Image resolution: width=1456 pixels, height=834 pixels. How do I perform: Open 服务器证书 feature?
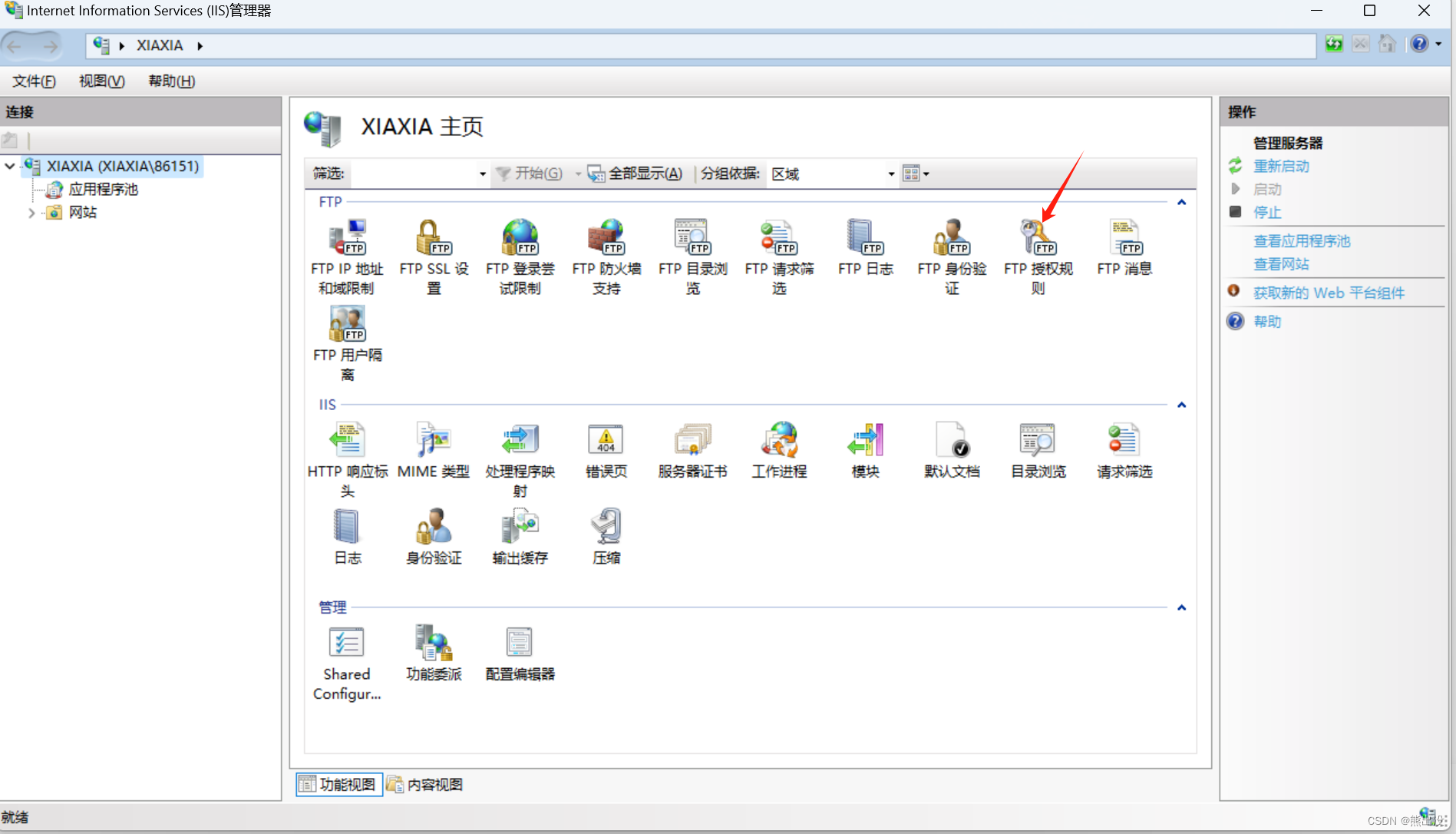[x=692, y=450]
